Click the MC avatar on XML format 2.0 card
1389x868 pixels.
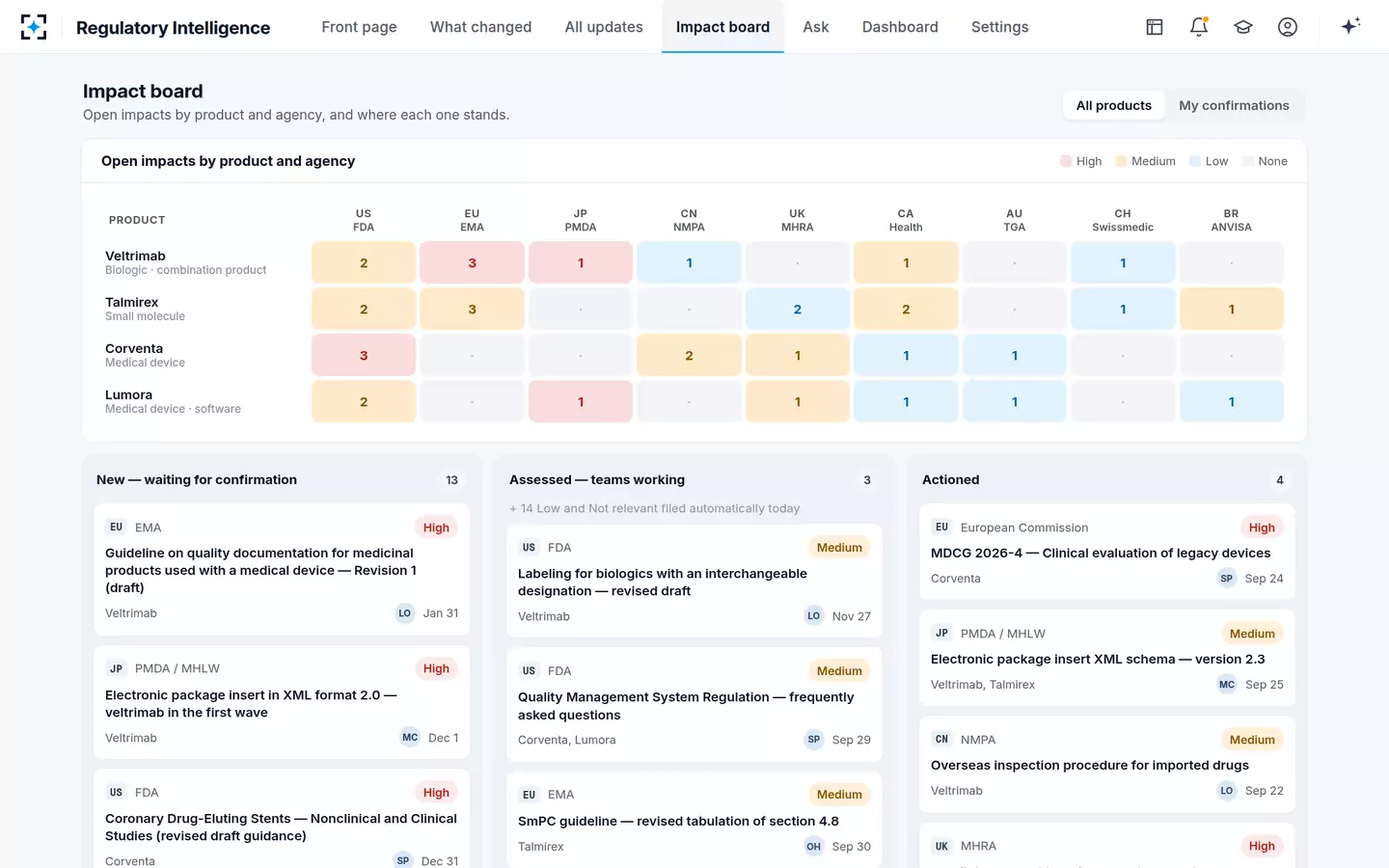(410, 738)
